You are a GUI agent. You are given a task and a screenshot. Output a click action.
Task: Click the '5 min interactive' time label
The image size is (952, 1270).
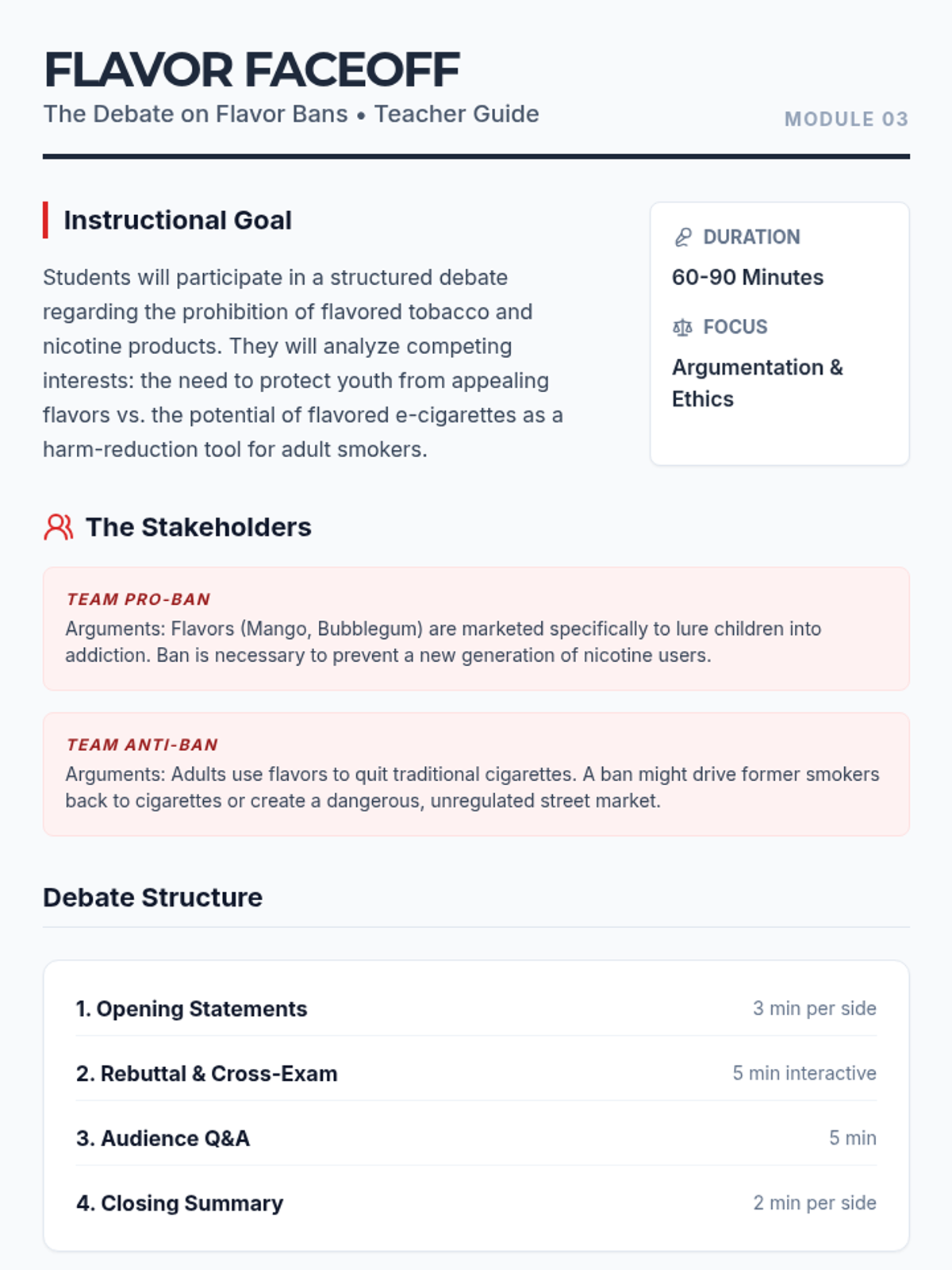[804, 1073]
